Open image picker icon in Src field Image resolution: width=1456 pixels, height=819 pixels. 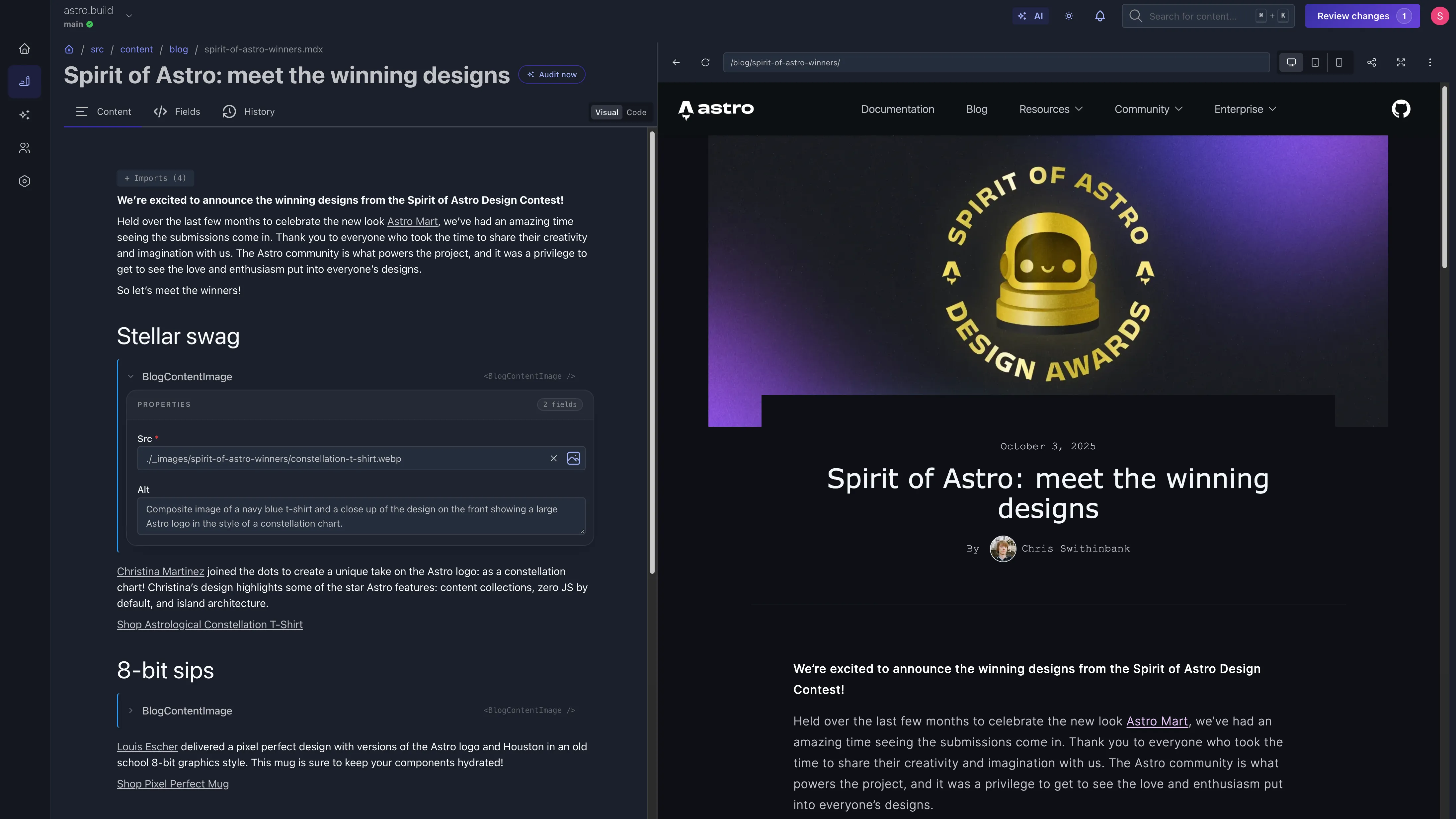(573, 459)
